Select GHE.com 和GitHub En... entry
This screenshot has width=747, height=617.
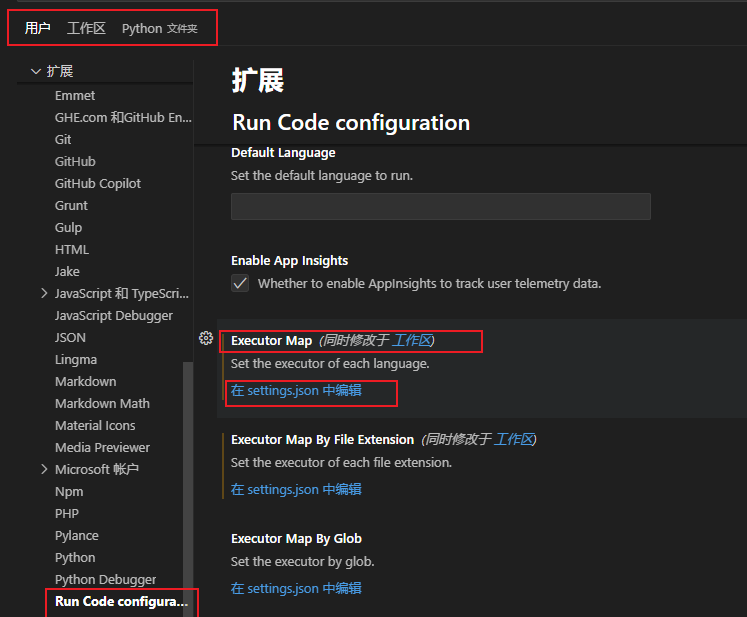coord(123,118)
